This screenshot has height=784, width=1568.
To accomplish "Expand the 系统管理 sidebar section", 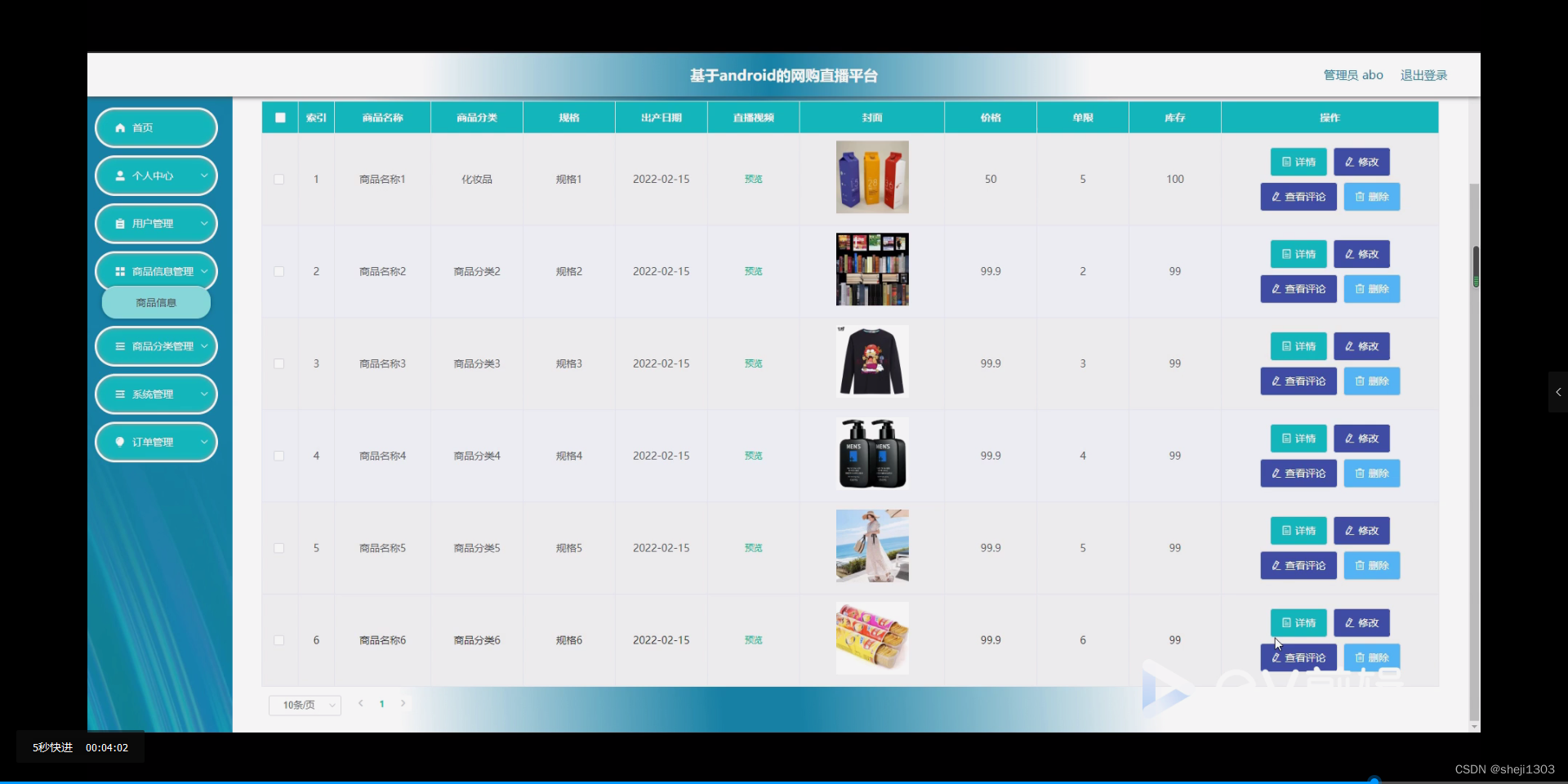I will click(156, 394).
